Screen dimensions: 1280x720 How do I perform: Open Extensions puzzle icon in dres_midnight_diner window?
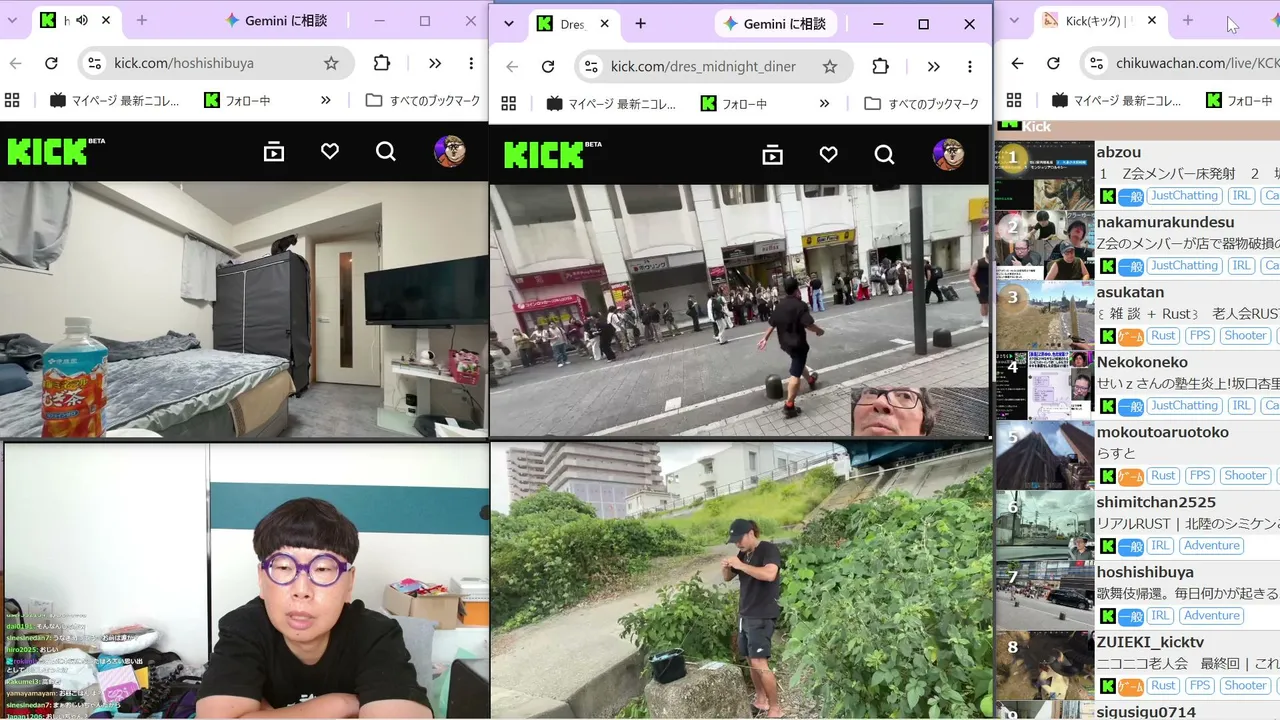pyautogui.click(x=880, y=67)
